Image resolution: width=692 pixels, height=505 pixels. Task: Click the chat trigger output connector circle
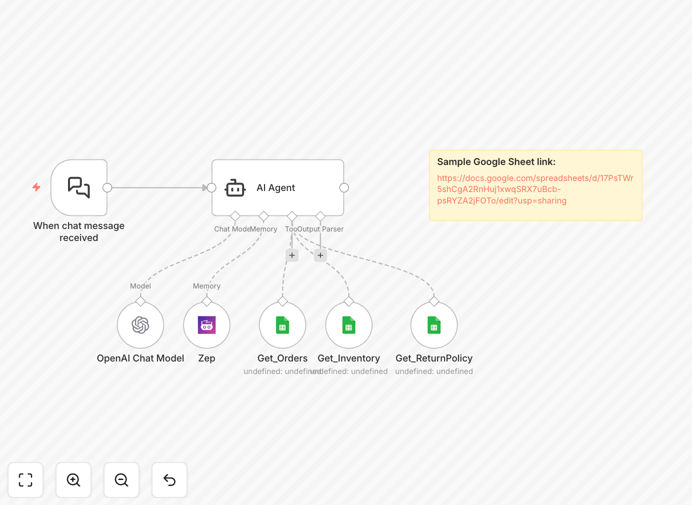tap(107, 188)
